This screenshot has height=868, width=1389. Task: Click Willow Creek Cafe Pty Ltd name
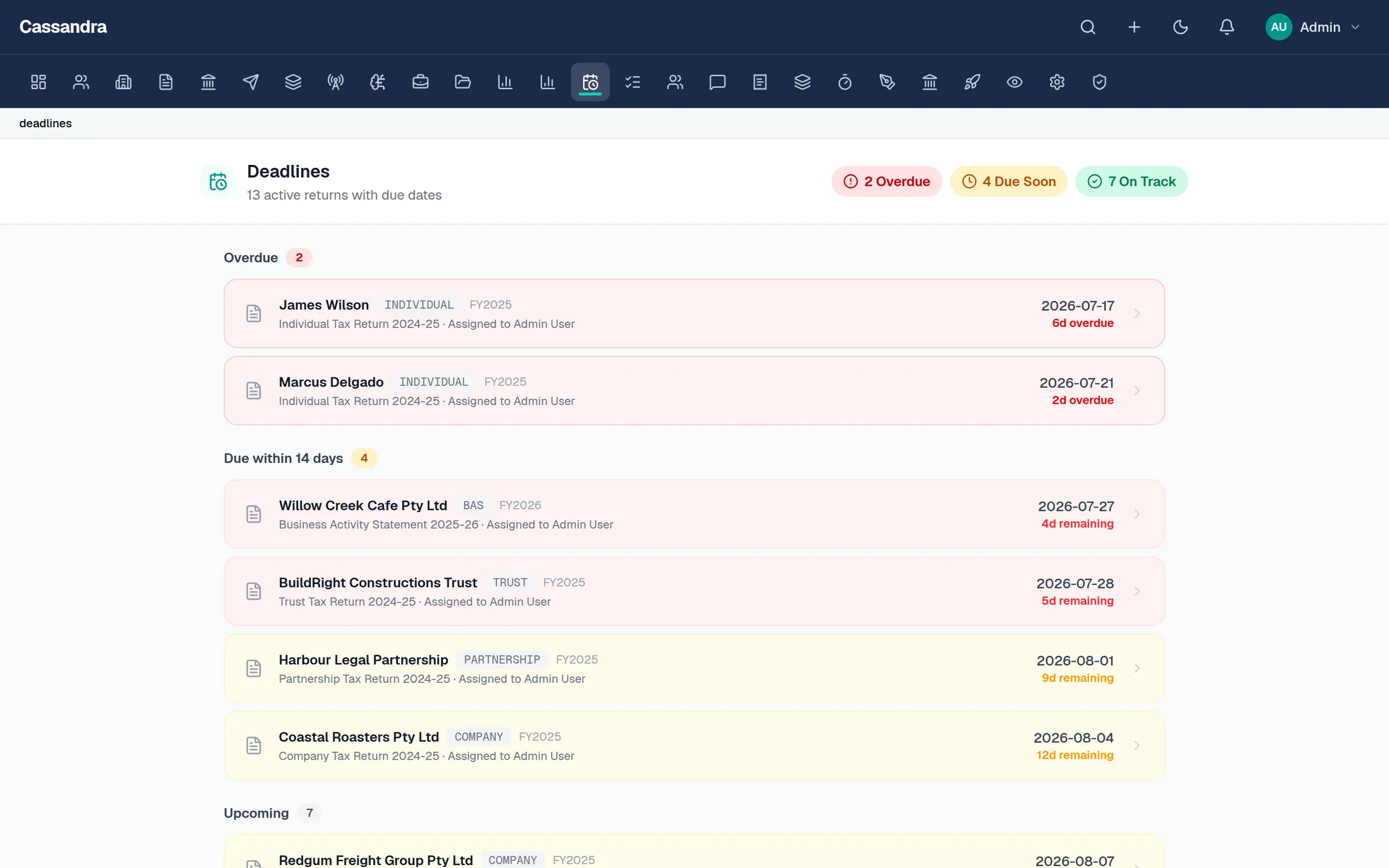coord(363,506)
